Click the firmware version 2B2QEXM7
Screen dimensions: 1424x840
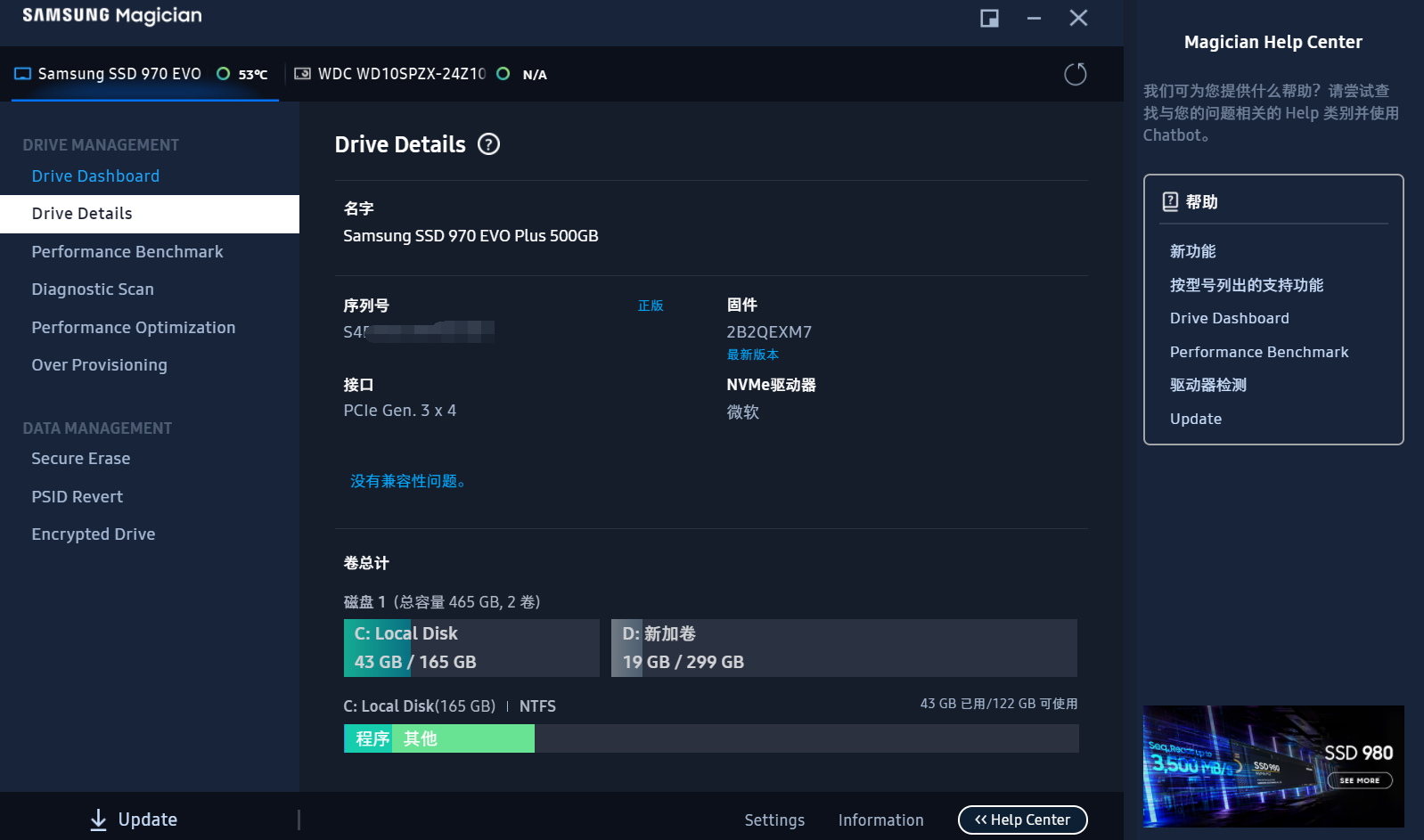769,332
